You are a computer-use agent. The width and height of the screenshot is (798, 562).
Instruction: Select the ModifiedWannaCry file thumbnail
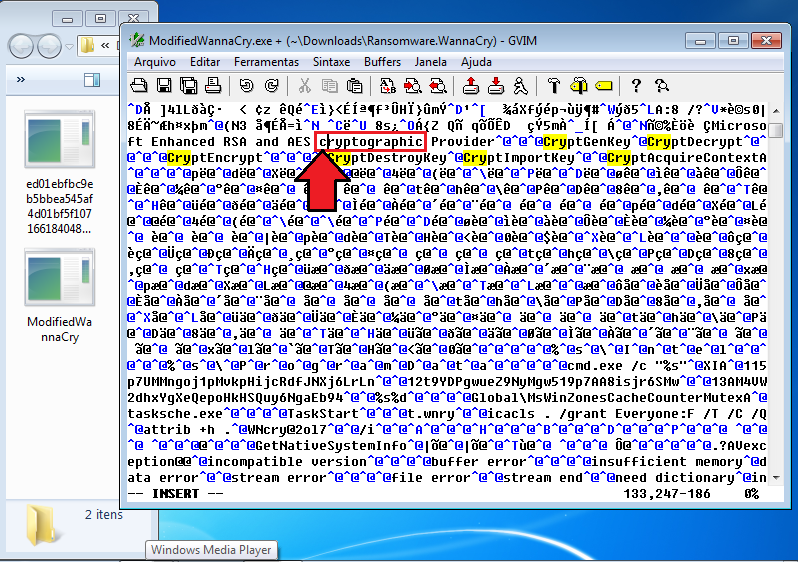60,277
